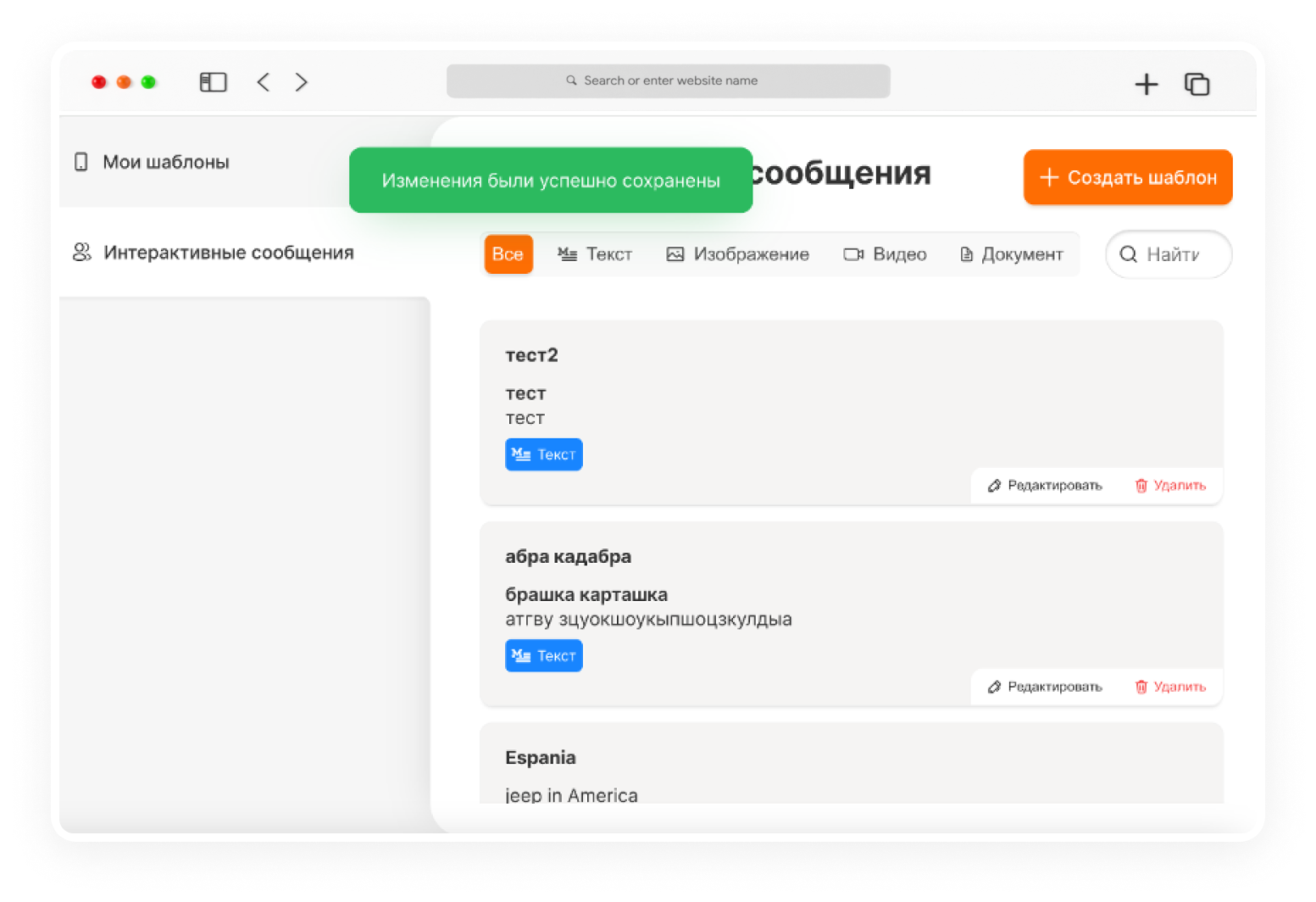The height and width of the screenshot is (902, 1316).
Task: Click pencil icon on тест2 card
Action: pyautogui.click(x=994, y=486)
